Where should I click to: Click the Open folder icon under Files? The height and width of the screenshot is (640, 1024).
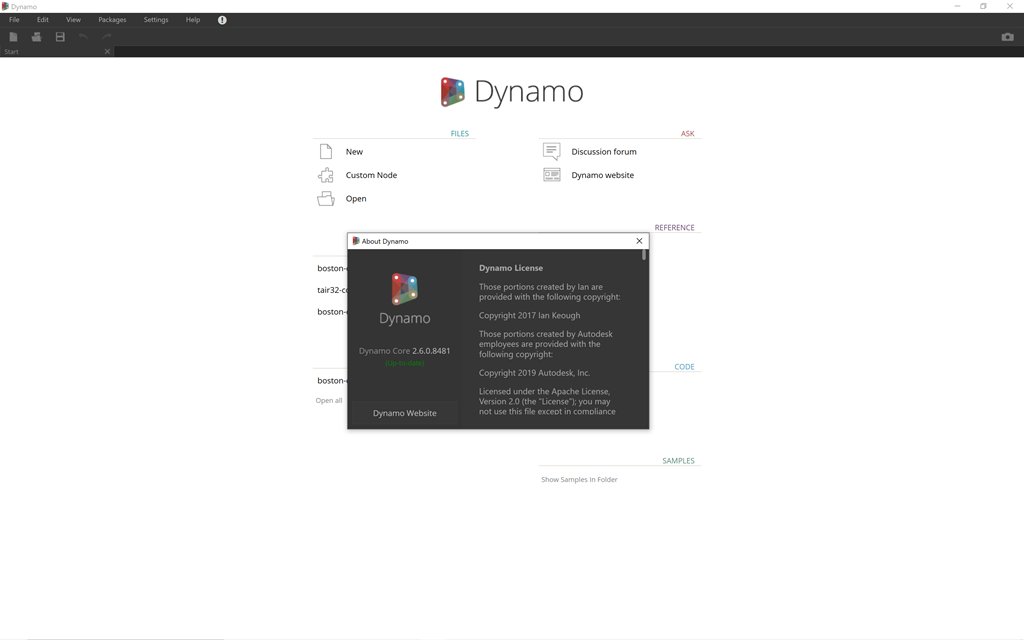pyautogui.click(x=326, y=199)
